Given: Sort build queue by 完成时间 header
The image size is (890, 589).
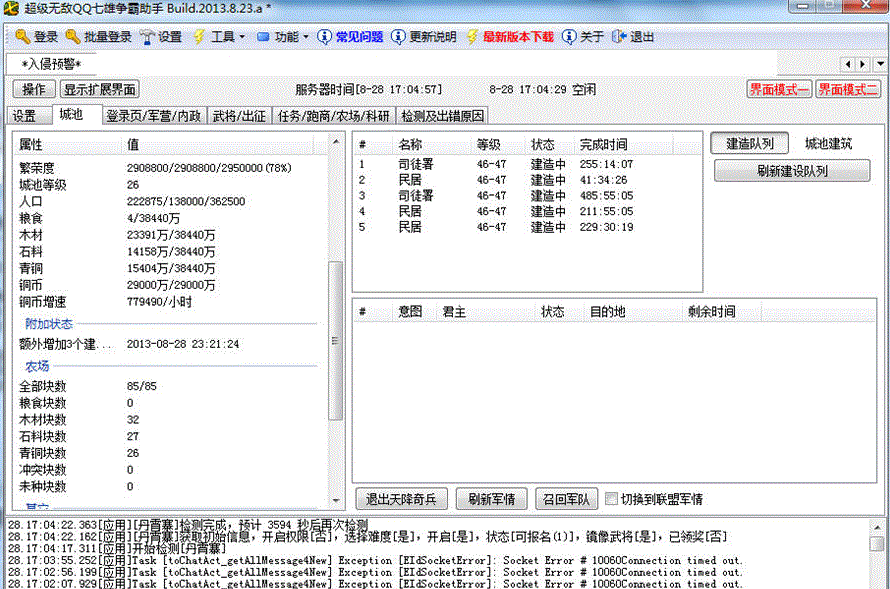Looking at the screenshot, I should [x=624, y=145].
